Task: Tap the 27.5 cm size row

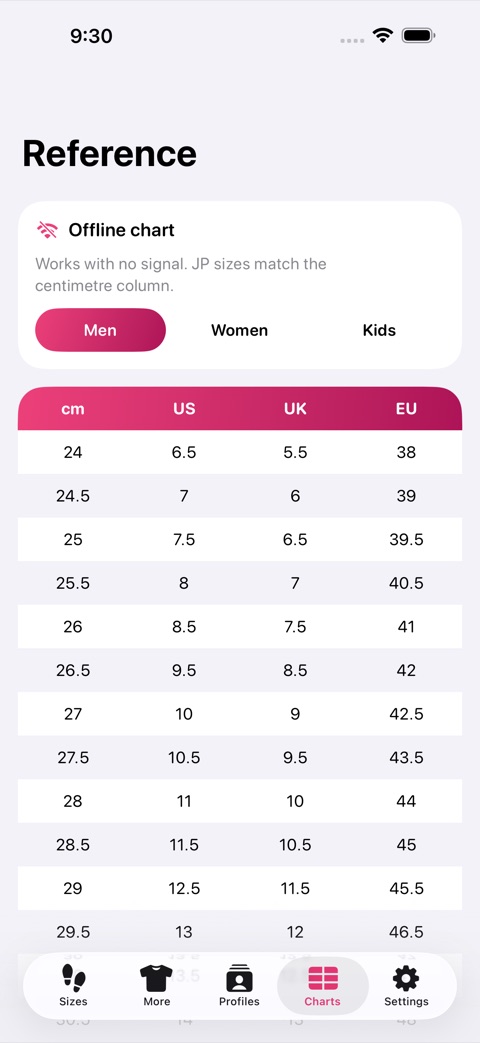Action: 240,758
